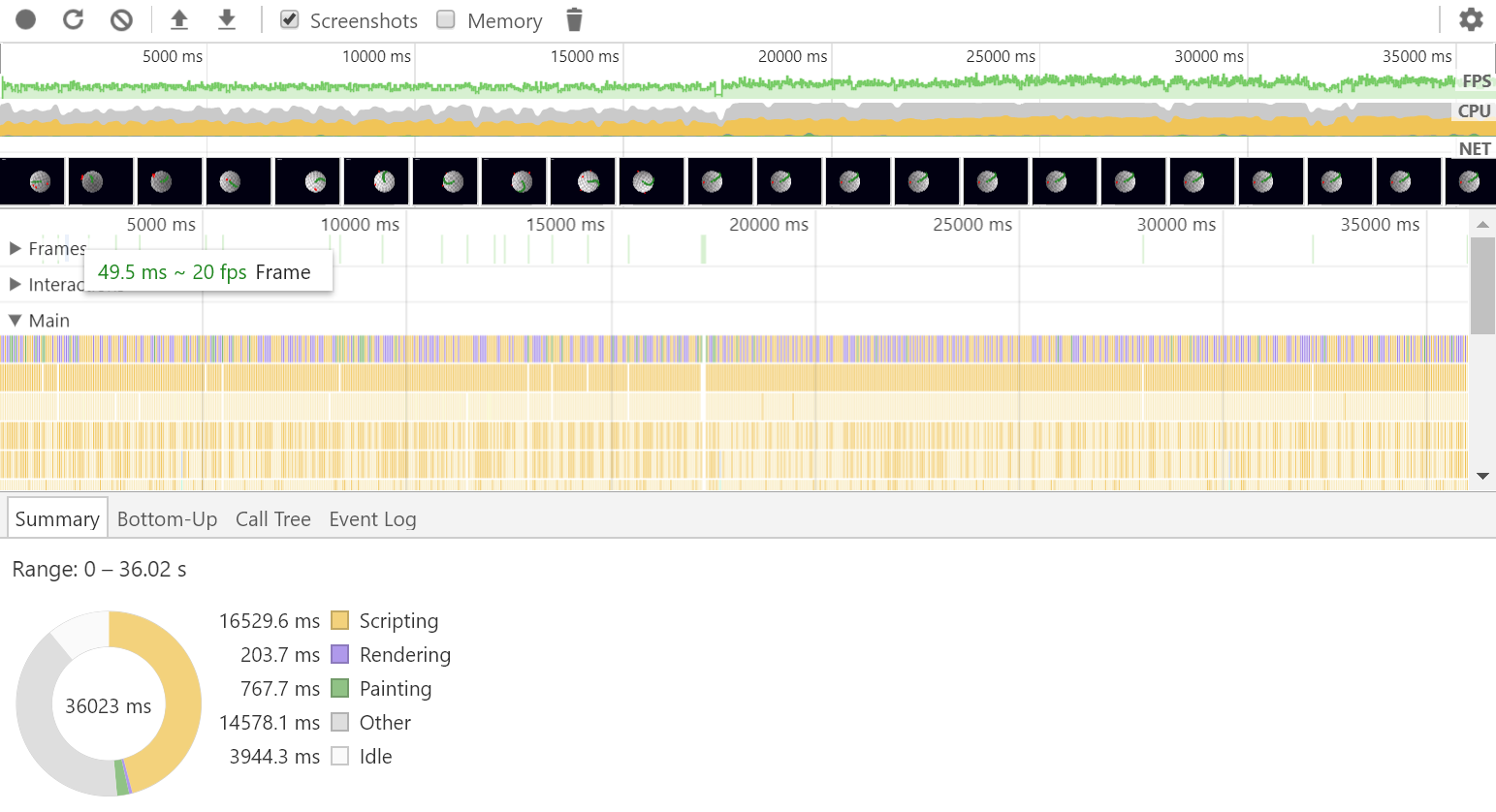Load a profile using the upload arrow

click(x=179, y=19)
